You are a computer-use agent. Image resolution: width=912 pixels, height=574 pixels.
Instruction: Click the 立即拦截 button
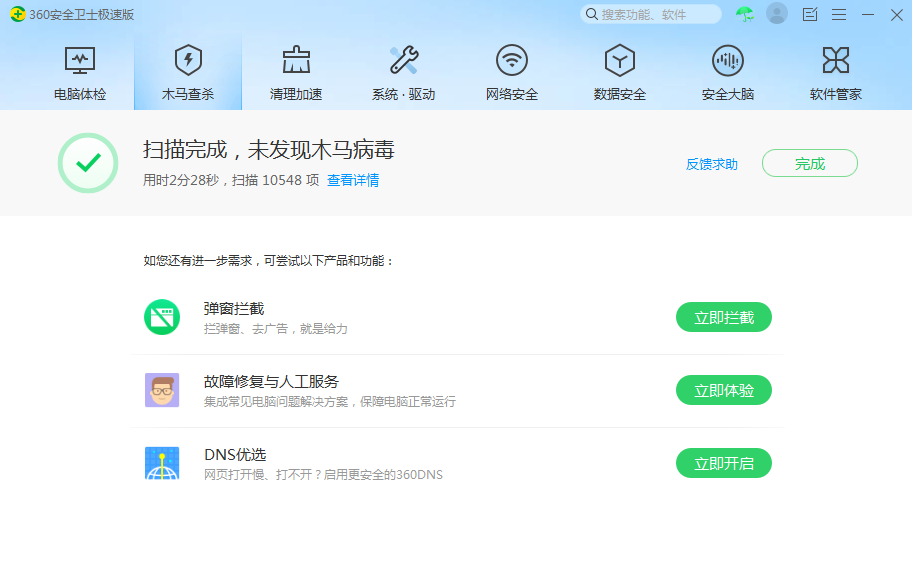(724, 318)
